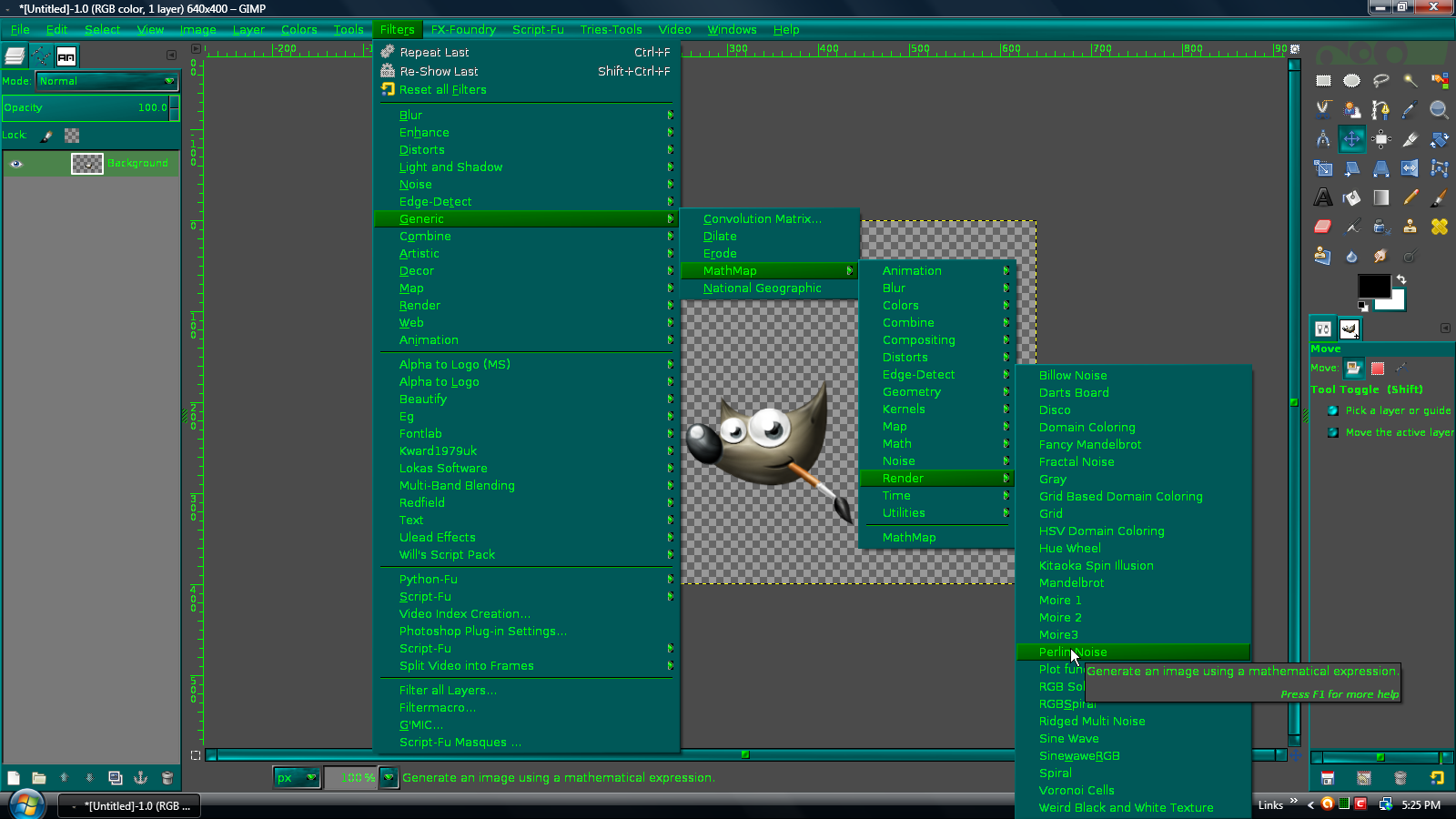The image size is (1456, 819).
Task: Select the Ellipse Select tool
Action: pyautogui.click(x=1352, y=81)
